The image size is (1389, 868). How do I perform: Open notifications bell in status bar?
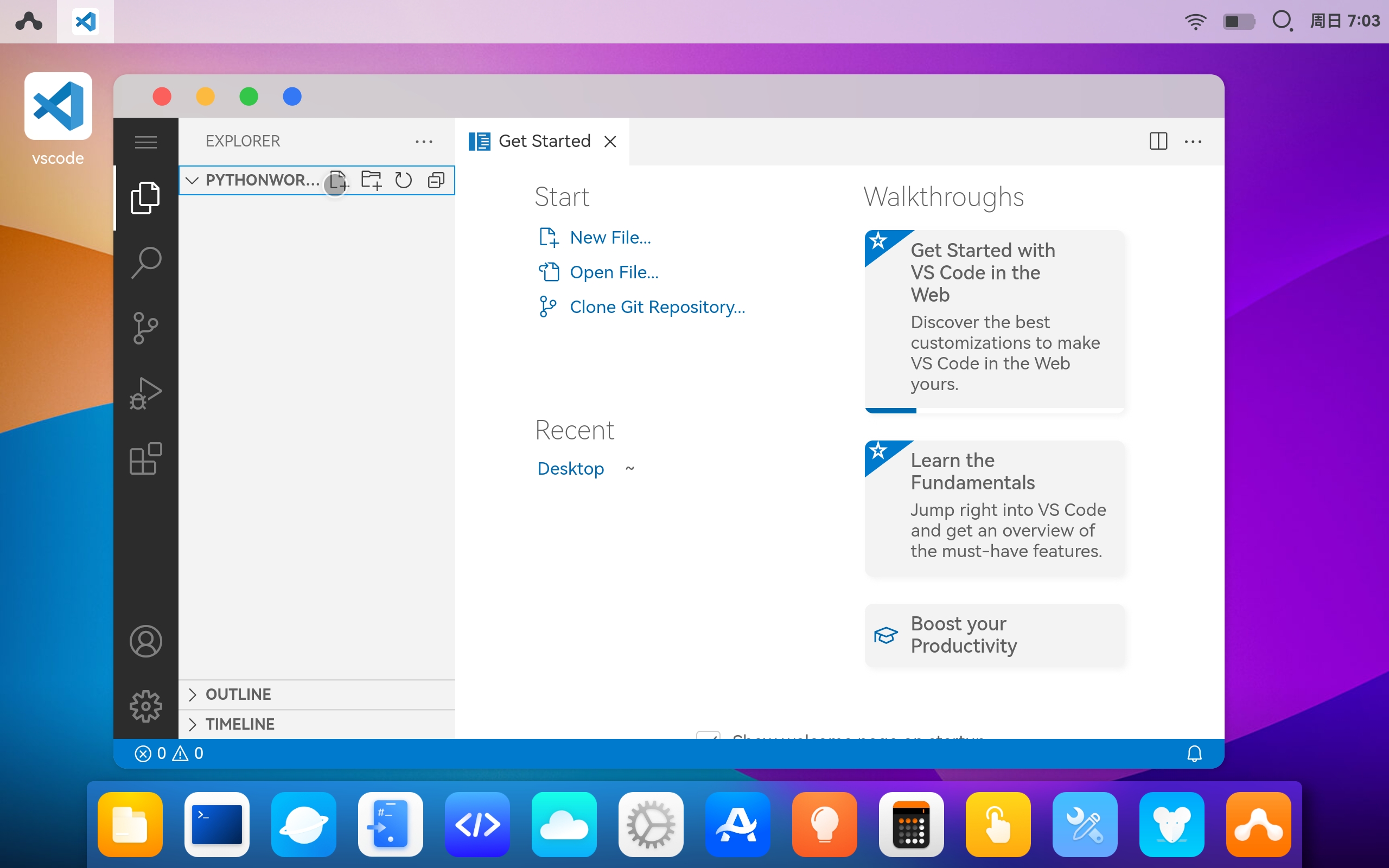(1194, 753)
